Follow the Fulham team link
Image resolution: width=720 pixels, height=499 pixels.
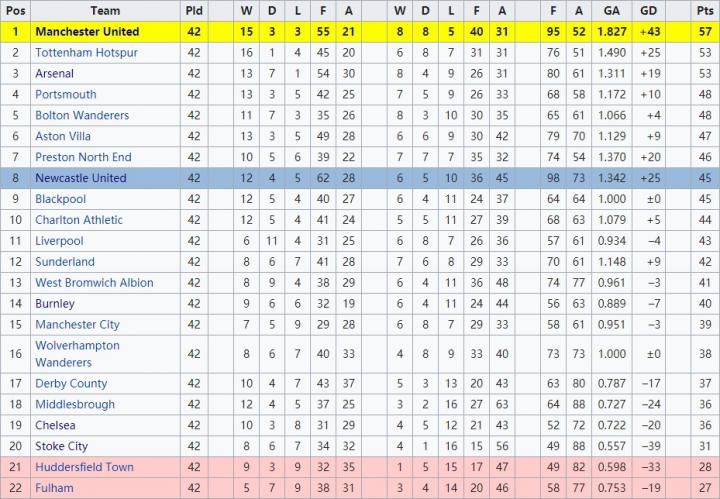coord(54,488)
